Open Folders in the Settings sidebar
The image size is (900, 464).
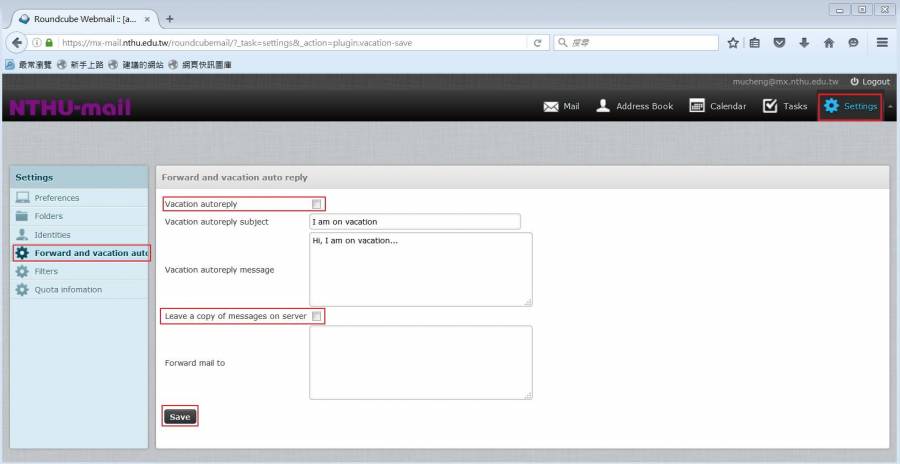pyautogui.click(x=48, y=216)
